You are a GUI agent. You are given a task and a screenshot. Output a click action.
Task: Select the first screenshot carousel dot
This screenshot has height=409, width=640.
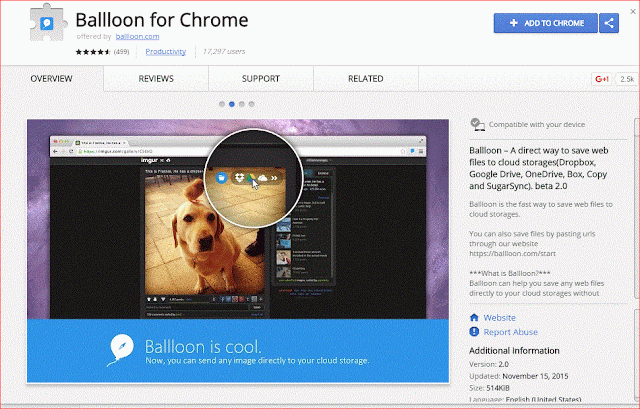pyautogui.click(x=222, y=104)
